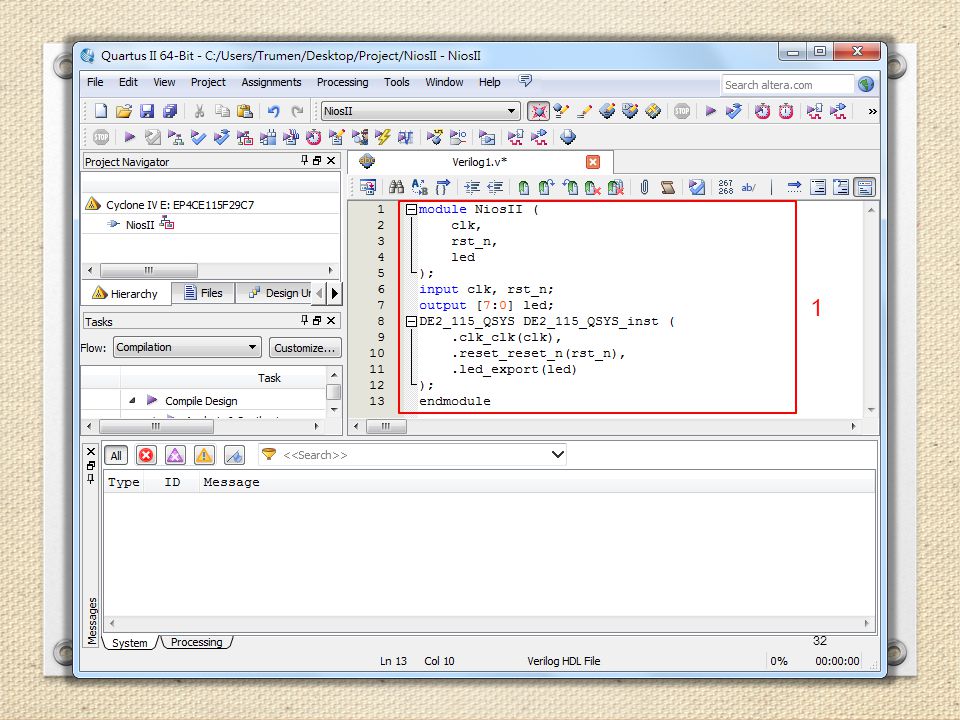Click the insert file paperclip icon
Image resolution: width=960 pixels, height=720 pixels.
coord(644,187)
